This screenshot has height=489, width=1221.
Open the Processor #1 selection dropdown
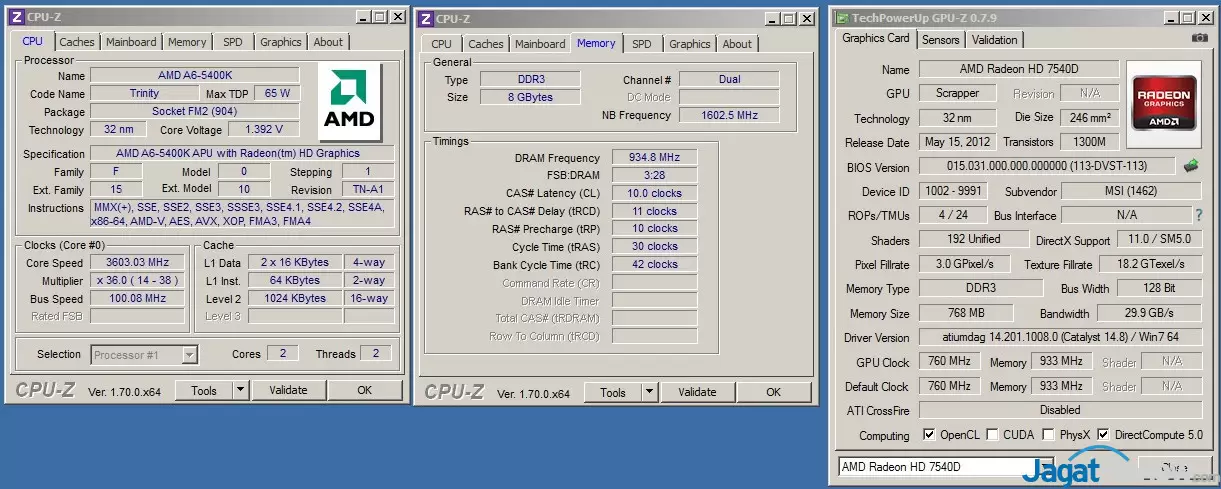tap(189, 354)
